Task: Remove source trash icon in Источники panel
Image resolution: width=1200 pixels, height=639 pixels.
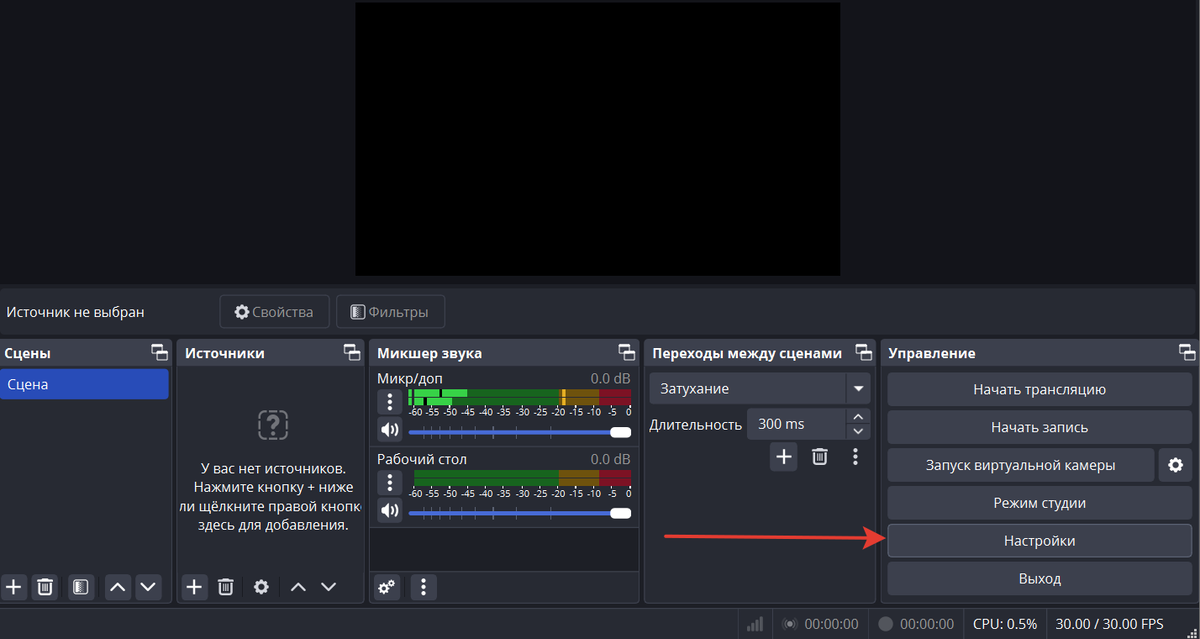Action: pyautogui.click(x=226, y=587)
